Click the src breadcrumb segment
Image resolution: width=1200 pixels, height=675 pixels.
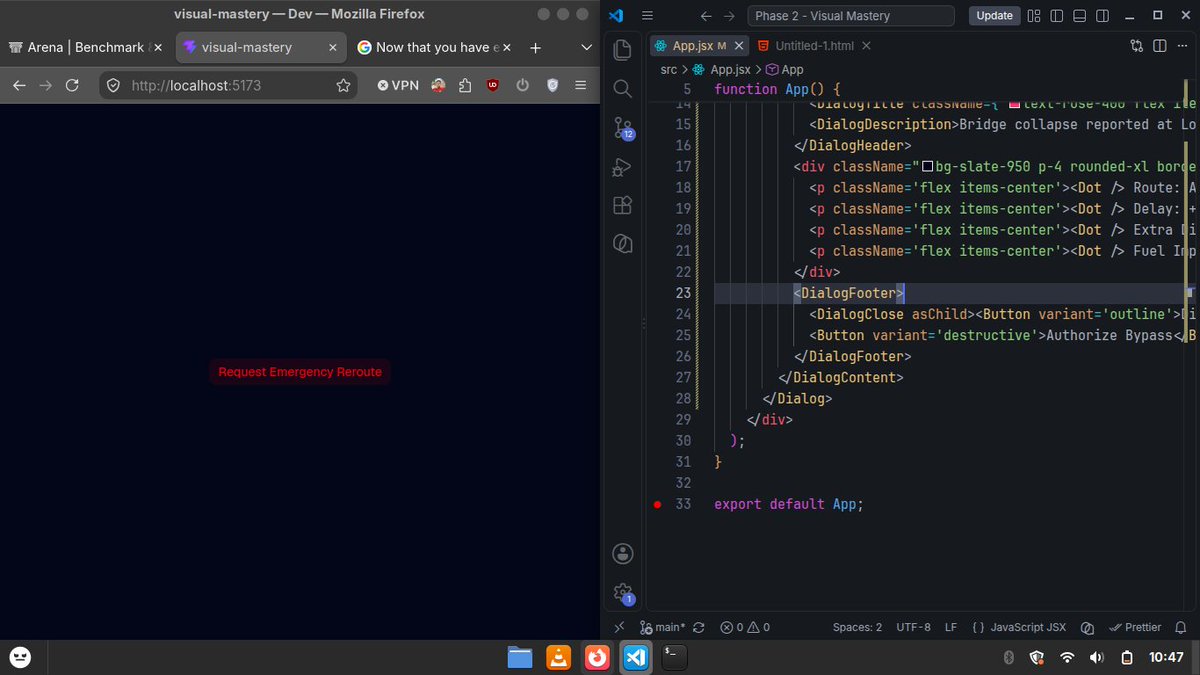tap(669, 69)
